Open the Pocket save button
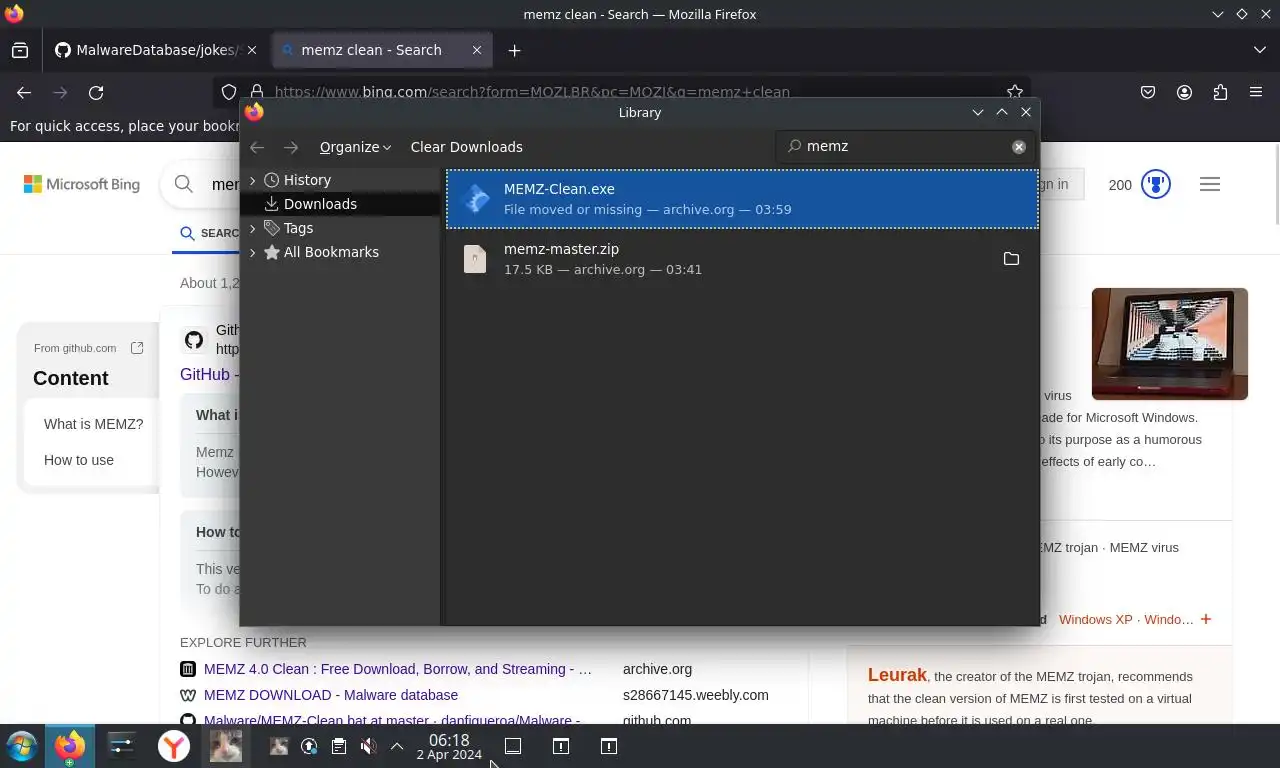The height and width of the screenshot is (768, 1280). coord(1148,92)
